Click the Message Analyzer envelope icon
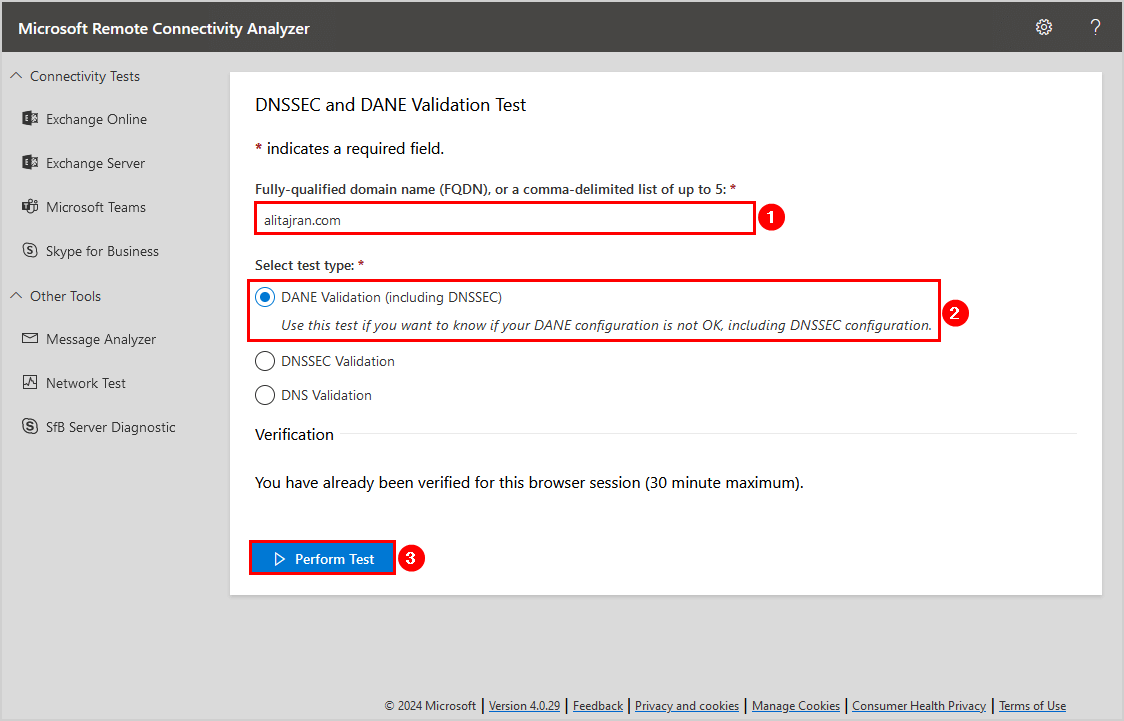 pos(30,339)
